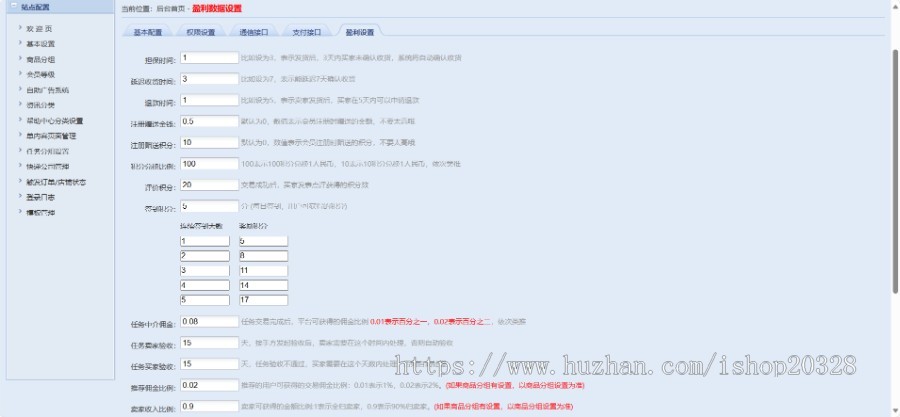The image size is (900, 417).
Task: Click the arrow bullet beside 商品分组
Action: tap(20, 59)
